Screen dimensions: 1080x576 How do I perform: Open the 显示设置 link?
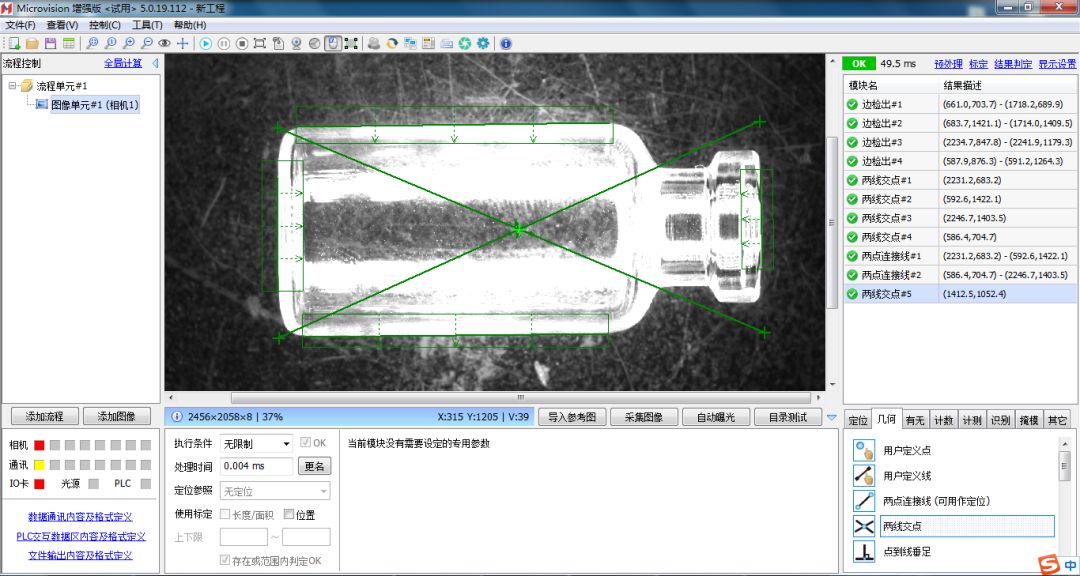click(1057, 64)
